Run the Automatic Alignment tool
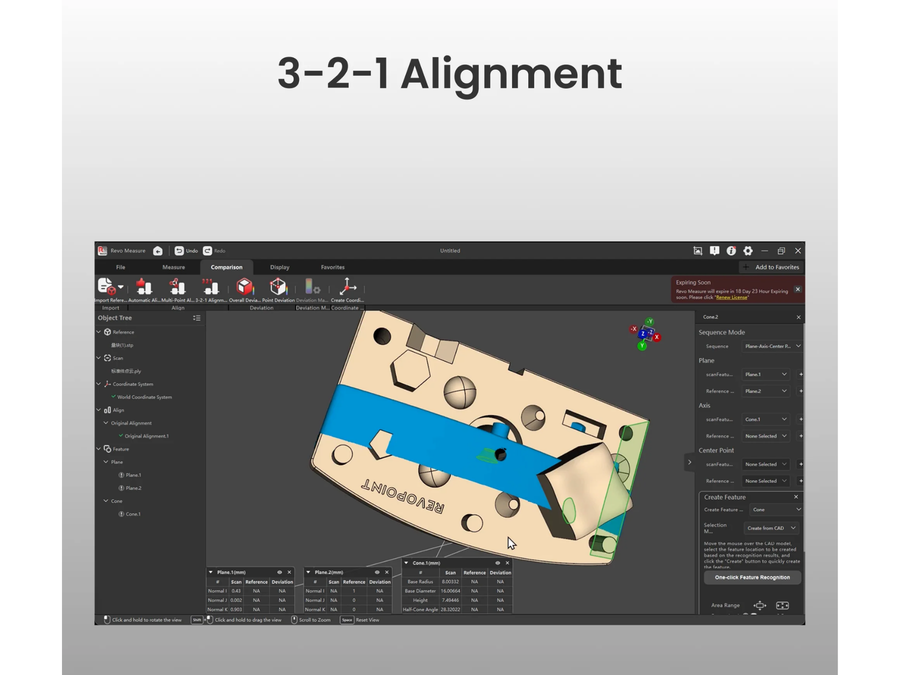 144,286
